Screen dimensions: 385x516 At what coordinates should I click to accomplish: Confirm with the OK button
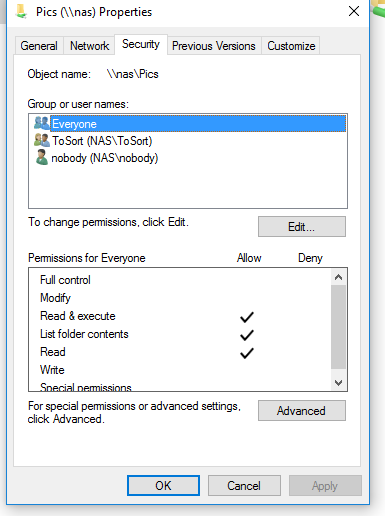(x=163, y=485)
